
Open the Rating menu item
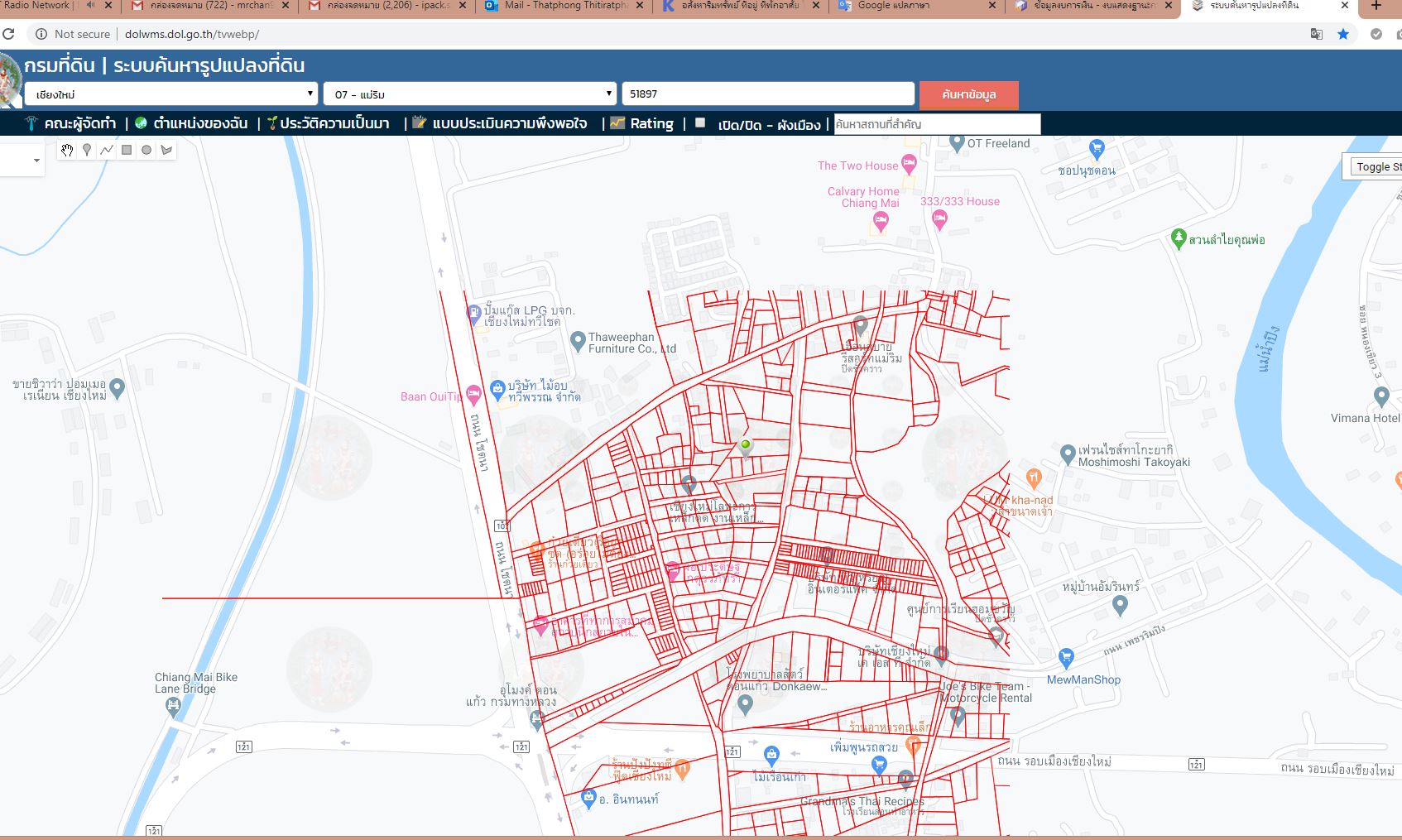642,123
